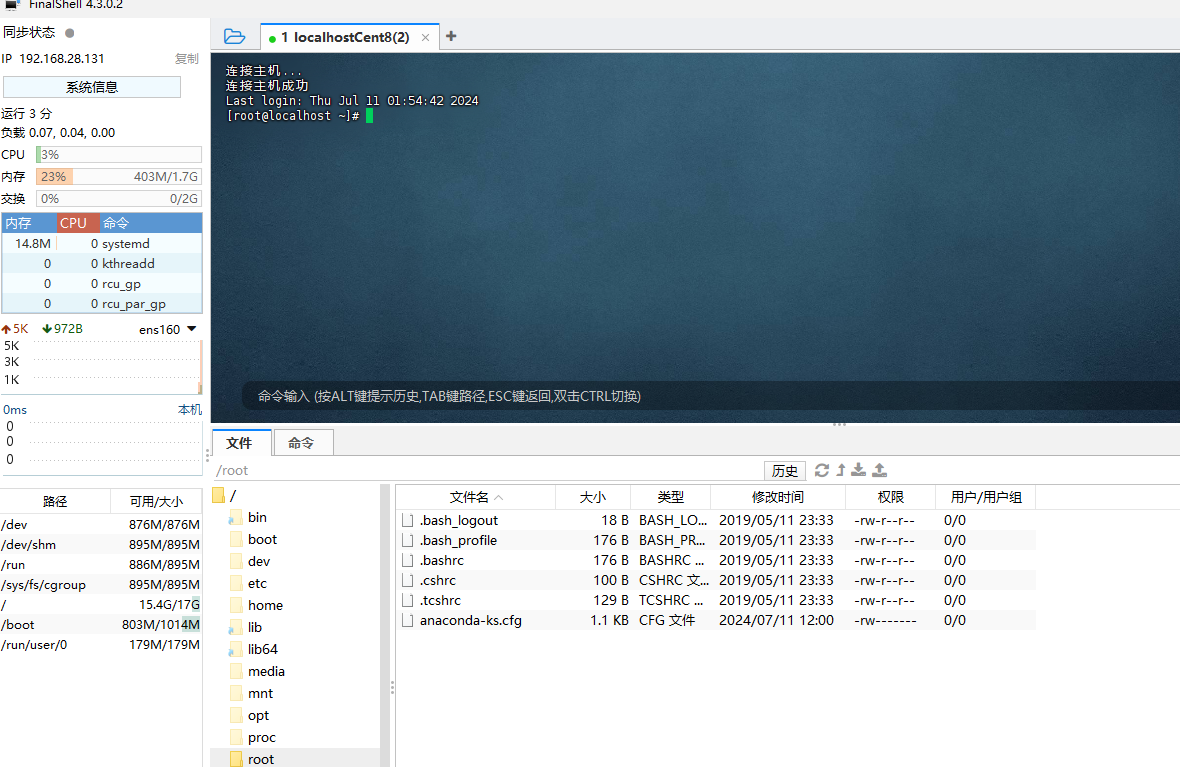Open the connection manager folder icon
Image resolution: width=1180 pixels, height=767 pixels.
pyautogui.click(x=234, y=37)
